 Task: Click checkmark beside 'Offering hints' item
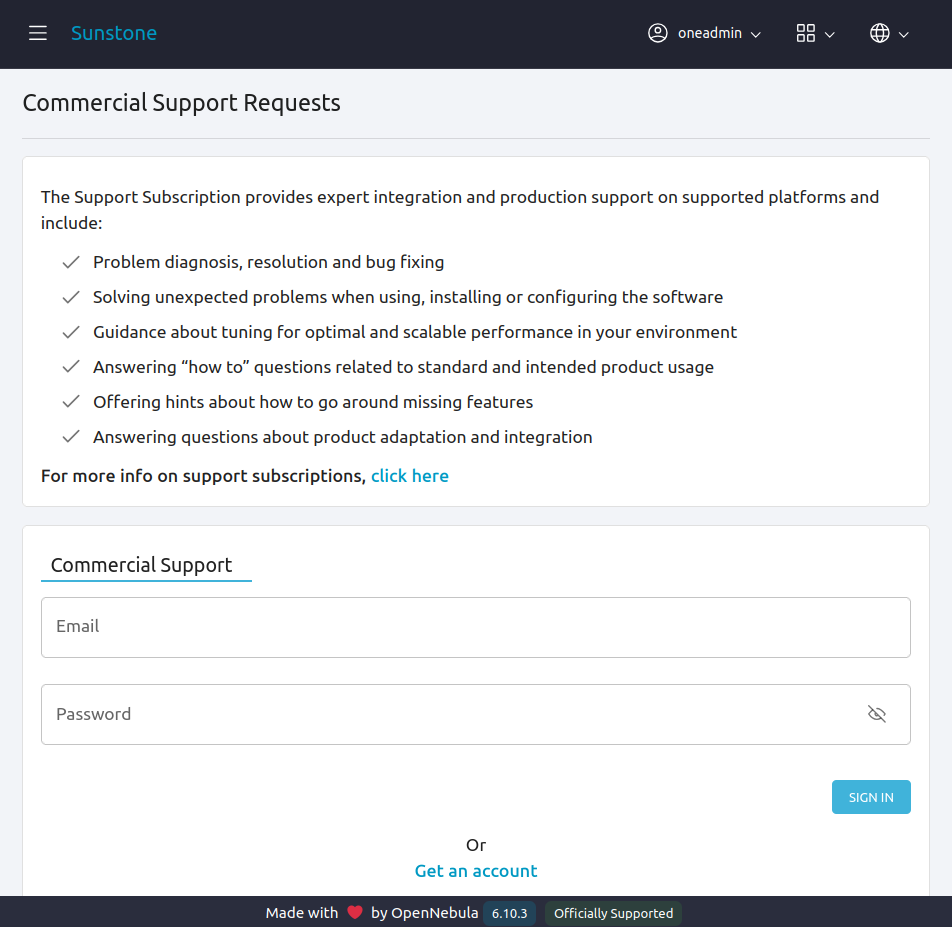71,402
